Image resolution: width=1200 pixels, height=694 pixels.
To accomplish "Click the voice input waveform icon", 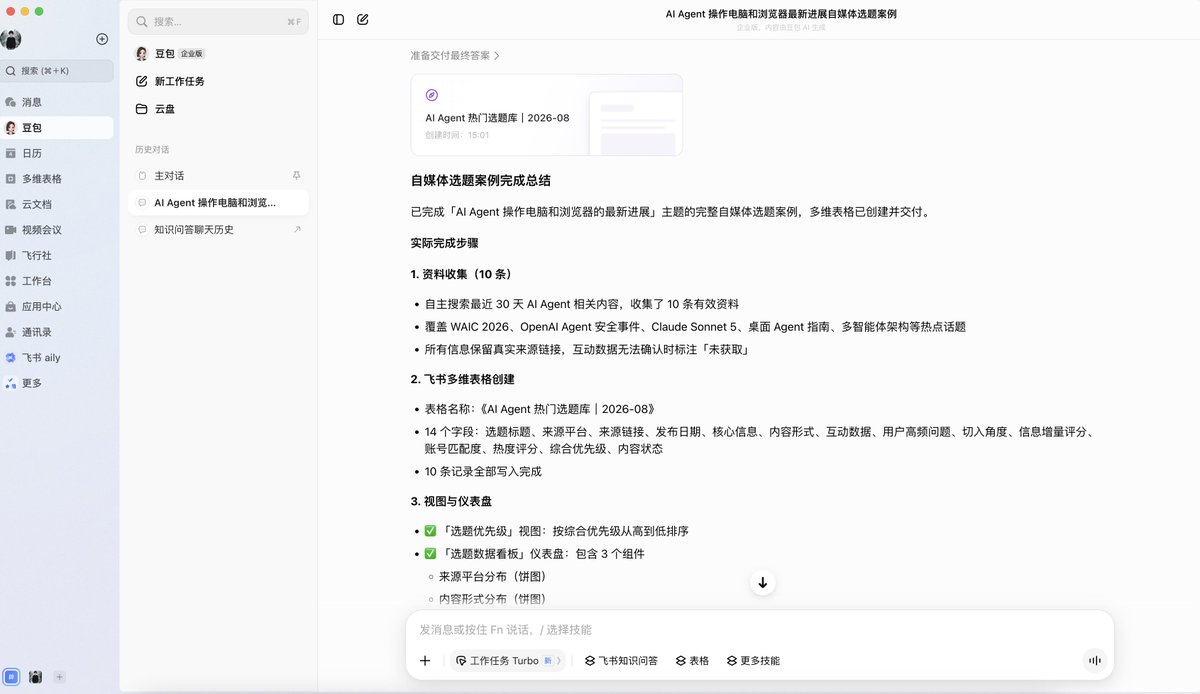I will click(1095, 660).
